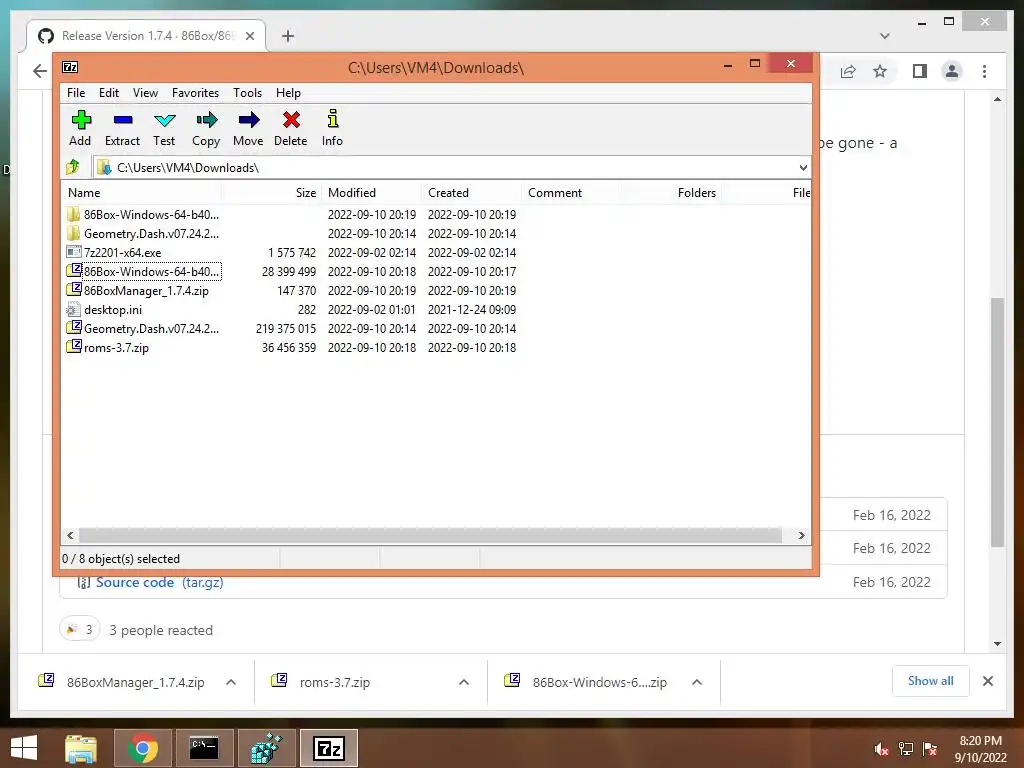Expand the address path dropdown
The image size is (1024, 768).
[803, 168]
